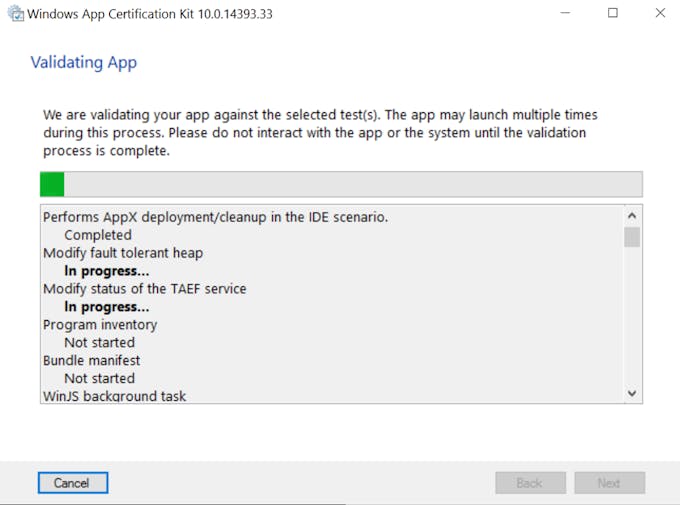Select 'Modify fault tolerant heap' entry

click(123, 253)
